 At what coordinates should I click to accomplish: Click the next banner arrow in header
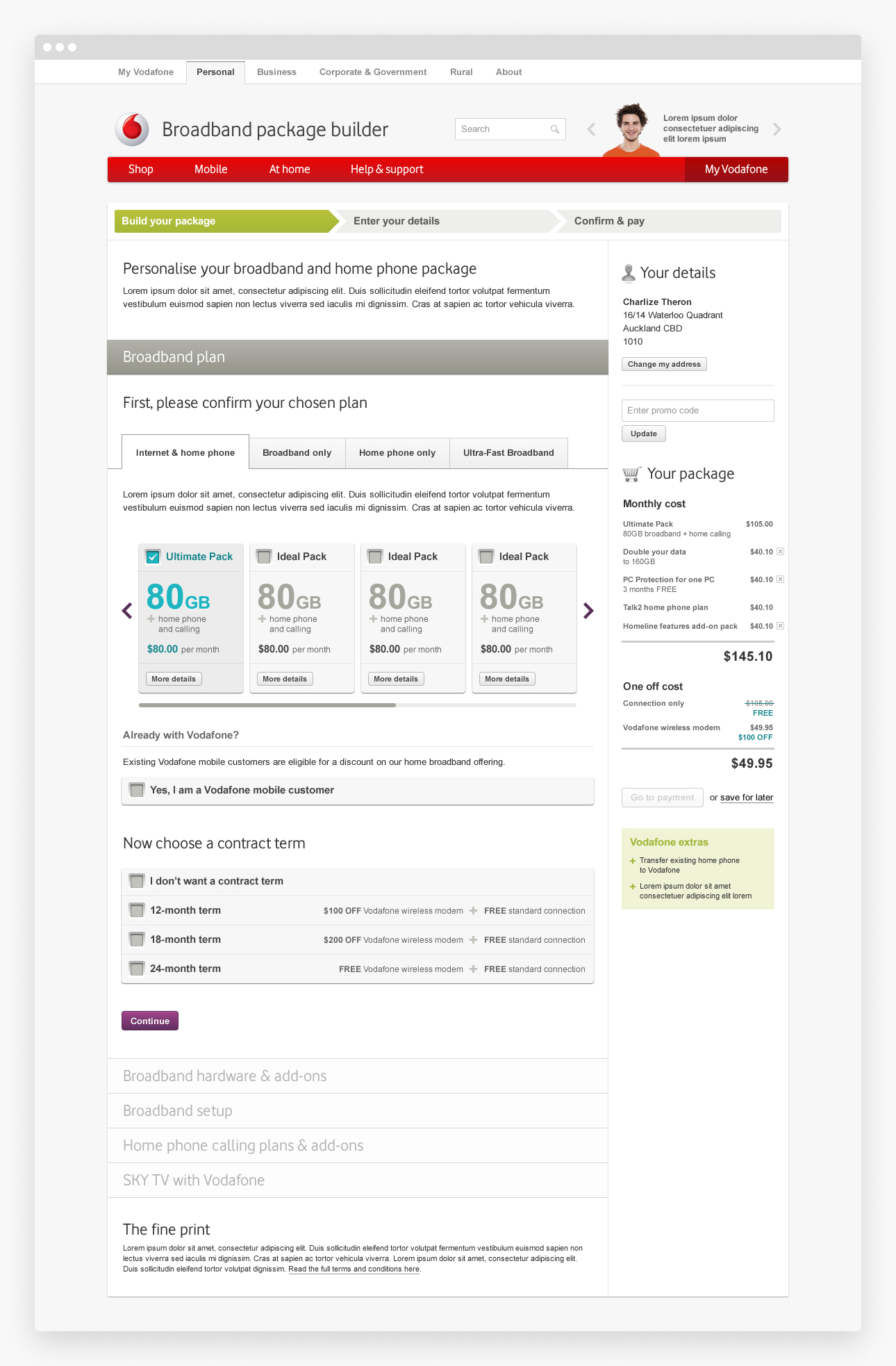click(x=777, y=129)
